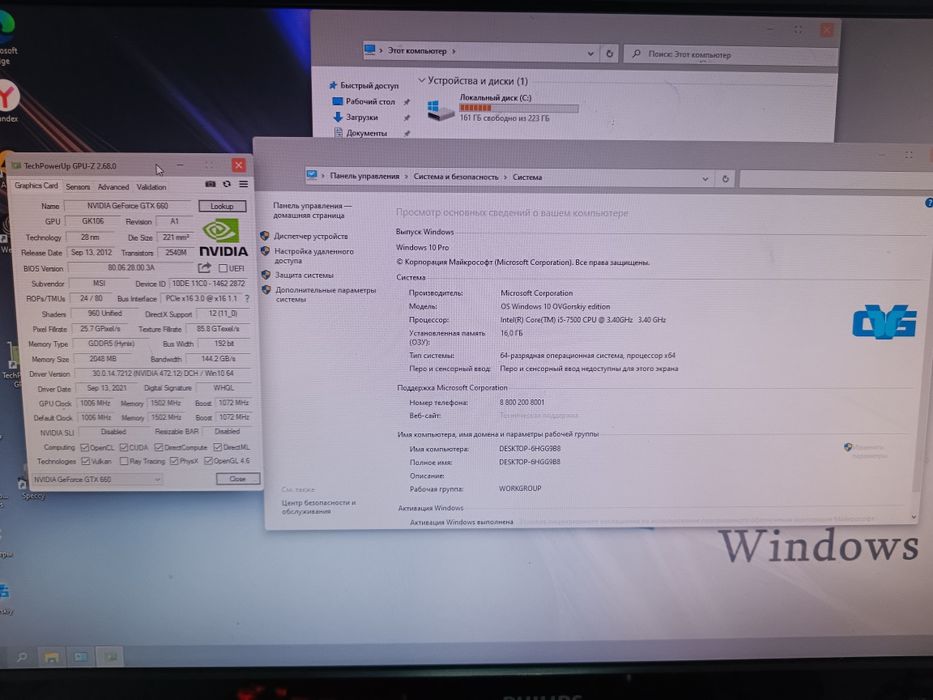Click the Close button at GPU-Z bottom

click(x=237, y=479)
